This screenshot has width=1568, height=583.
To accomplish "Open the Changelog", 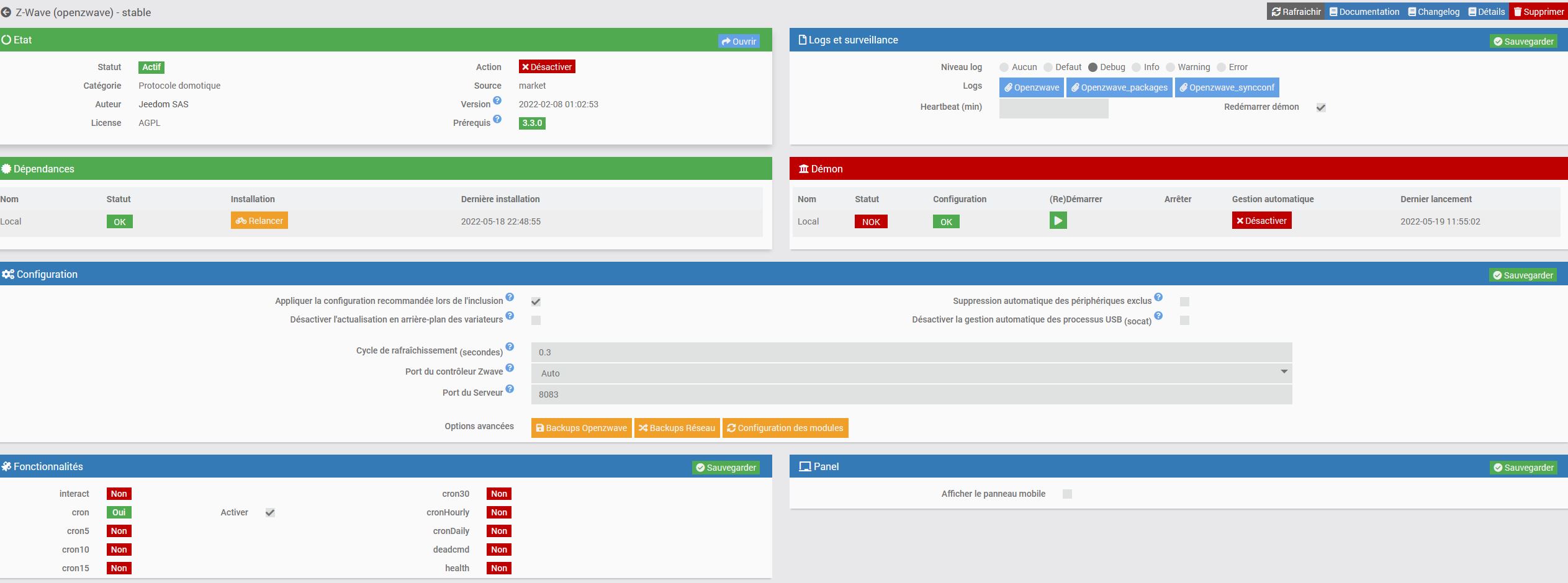I will coord(1434,12).
